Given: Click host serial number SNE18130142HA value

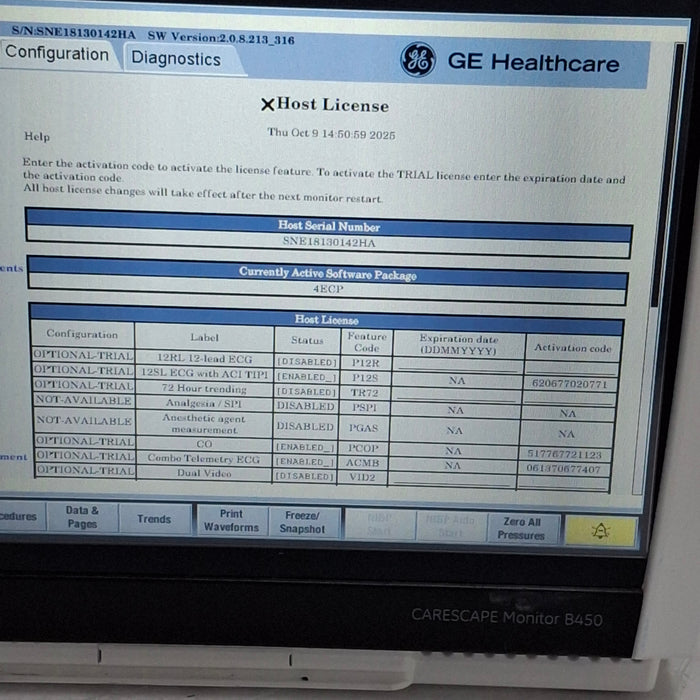Looking at the screenshot, I should (x=329, y=242).
